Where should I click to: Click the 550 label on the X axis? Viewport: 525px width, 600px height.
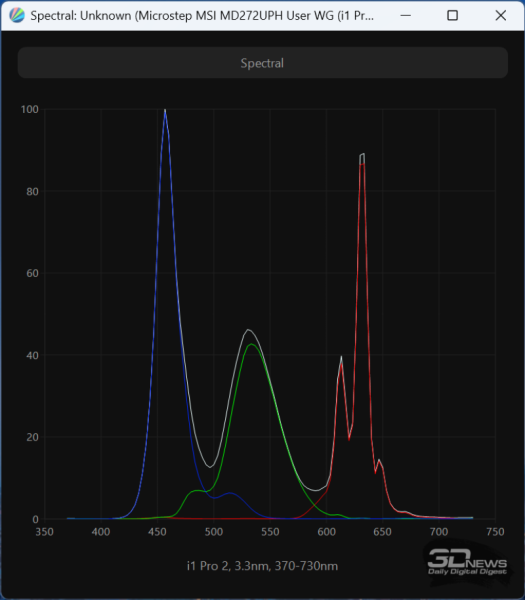tap(270, 532)
